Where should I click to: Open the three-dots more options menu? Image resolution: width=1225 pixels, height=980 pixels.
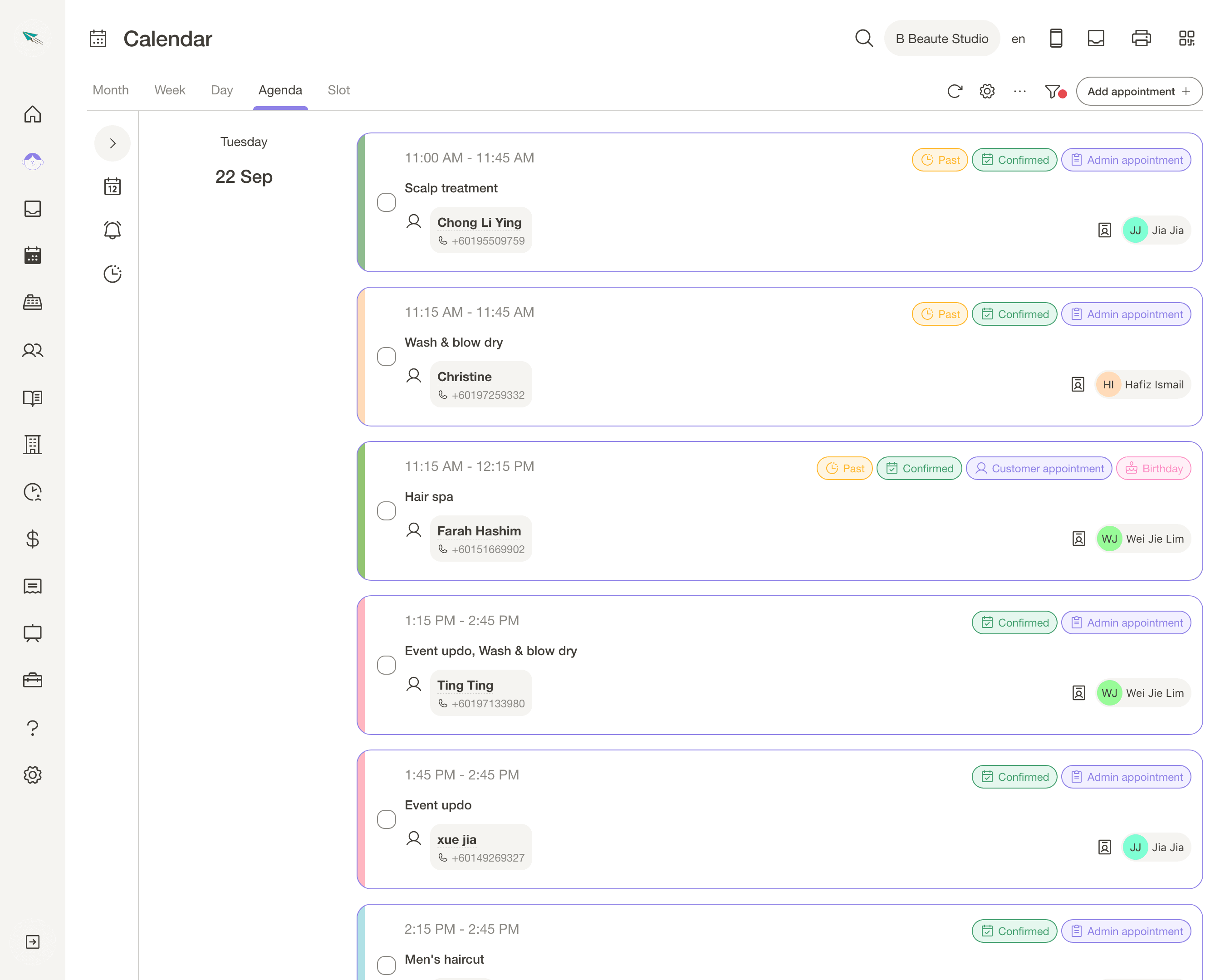pos(1020,92)
